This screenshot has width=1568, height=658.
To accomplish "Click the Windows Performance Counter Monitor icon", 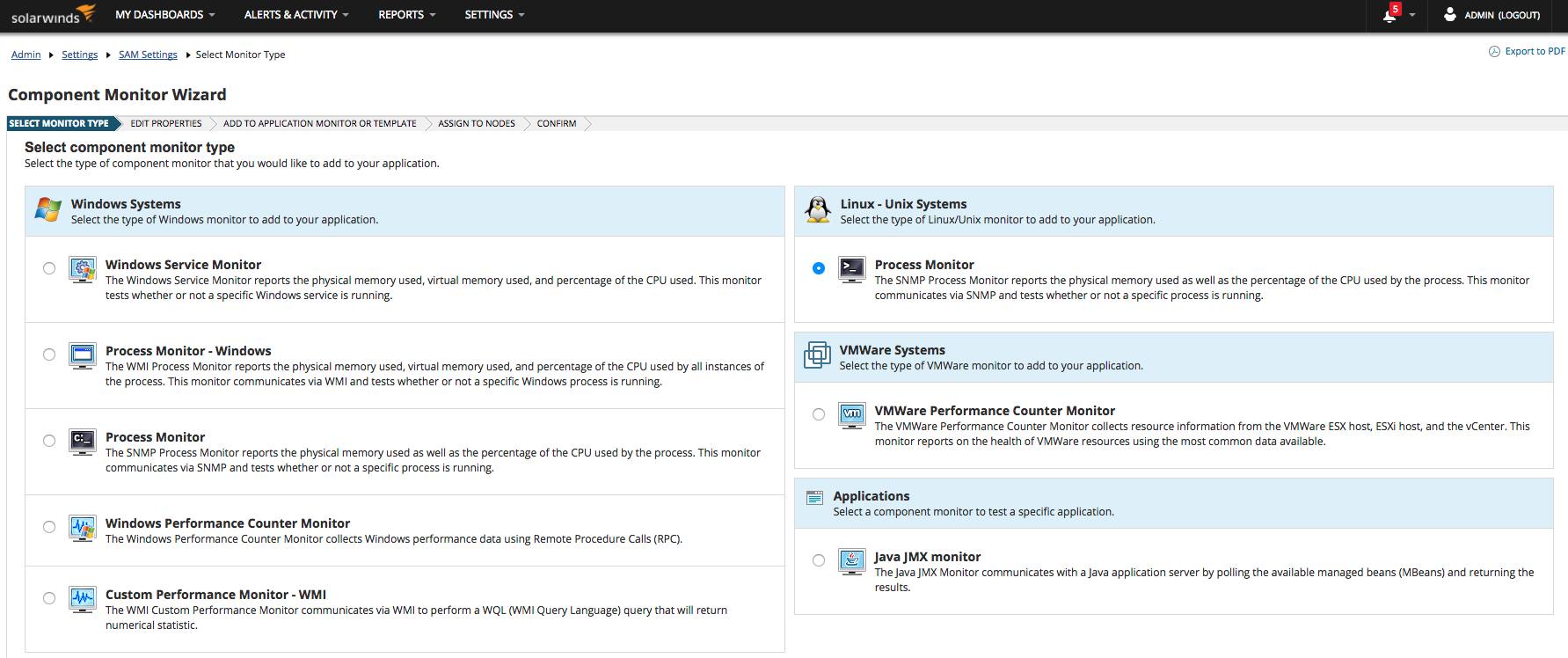I will (x=83, y=528).
